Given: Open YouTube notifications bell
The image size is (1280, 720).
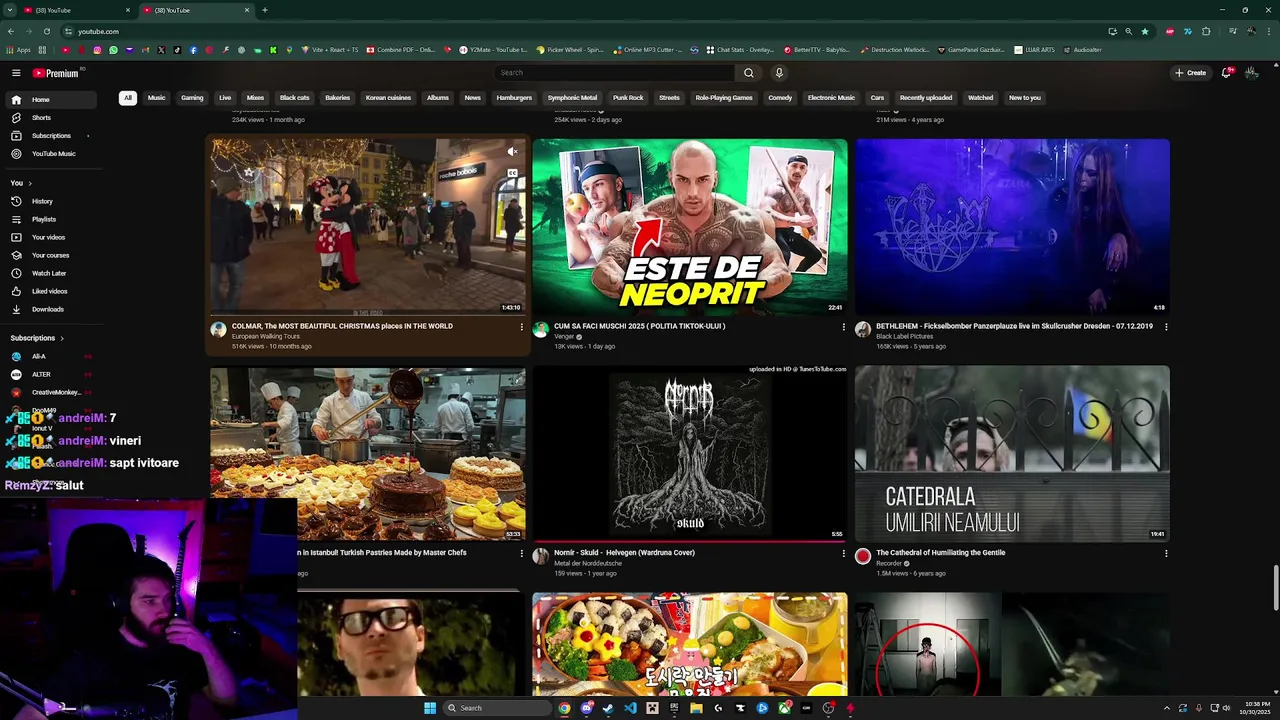Looking at the screenshot, I should [x=1226, y=73].
